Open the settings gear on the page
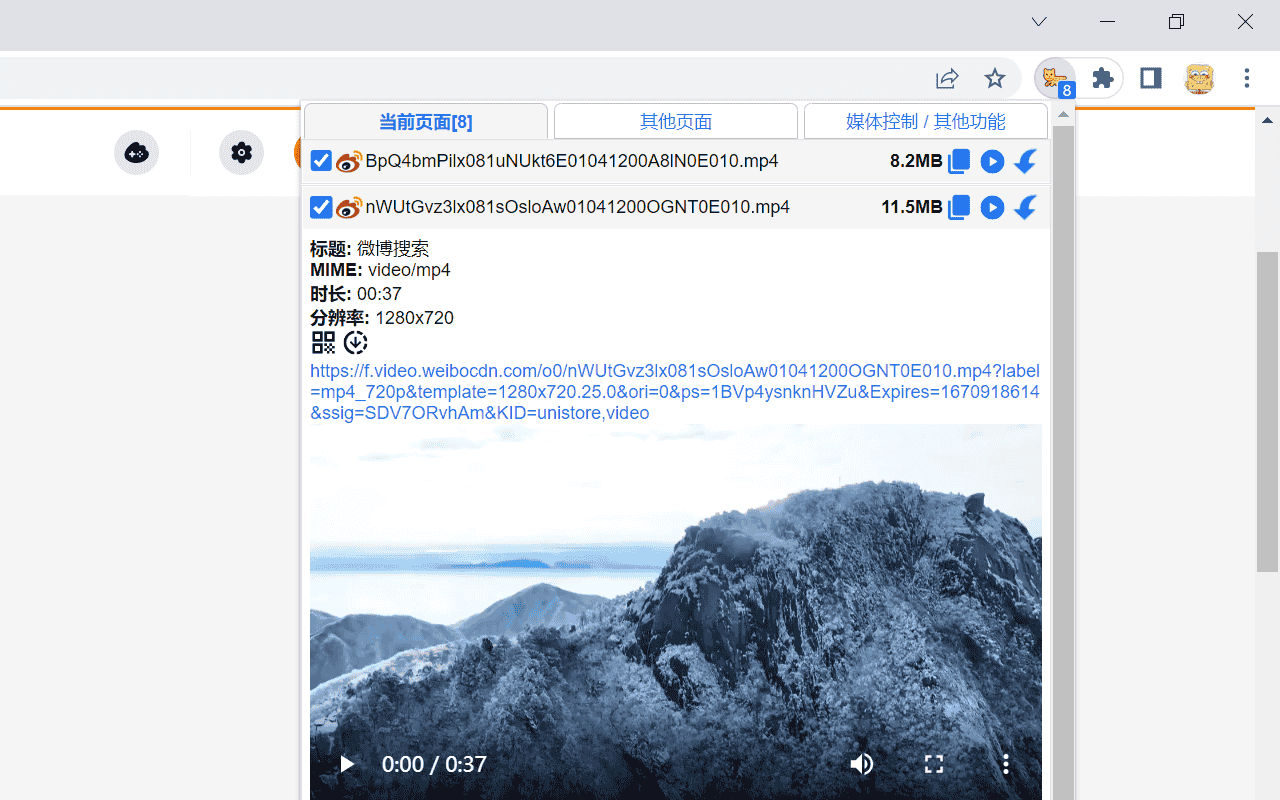The width and height of the screenshot is (1280, 800). 241,152
